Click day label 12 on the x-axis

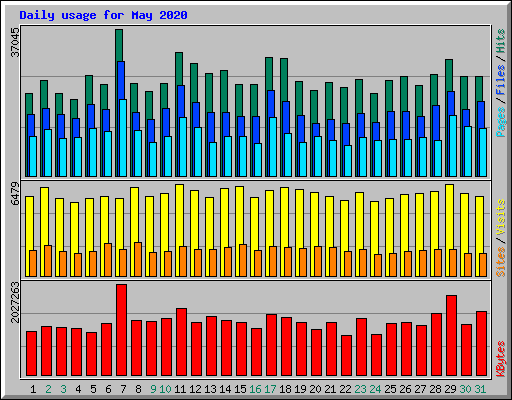[x=195, y=389]
